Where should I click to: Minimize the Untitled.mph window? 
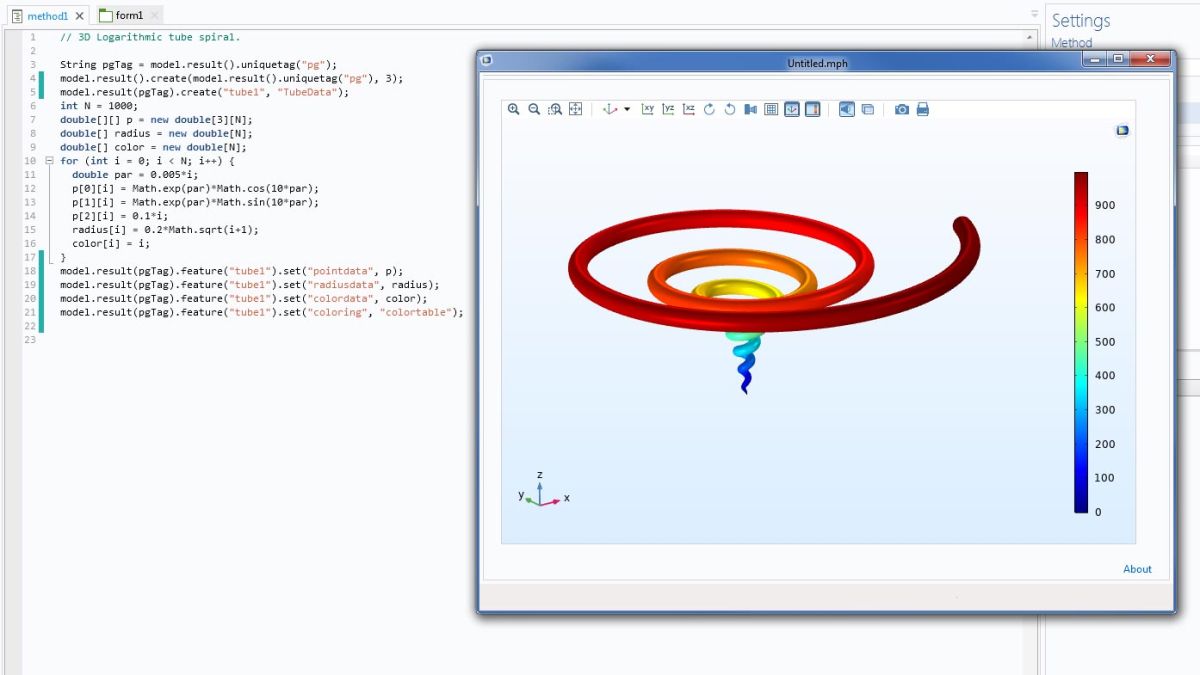pos(1096,59)
